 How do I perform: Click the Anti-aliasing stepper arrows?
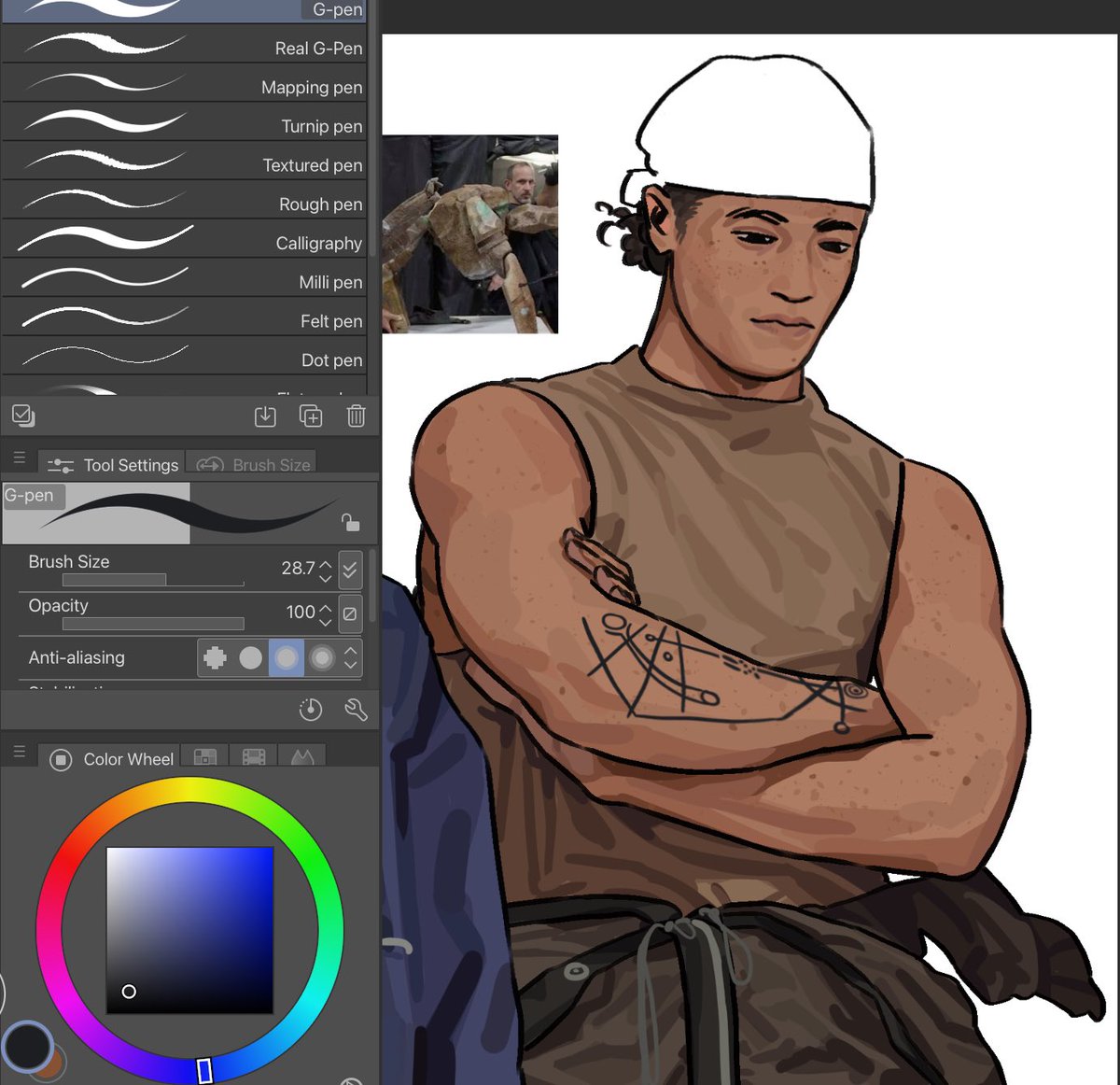tap(350, 657)
